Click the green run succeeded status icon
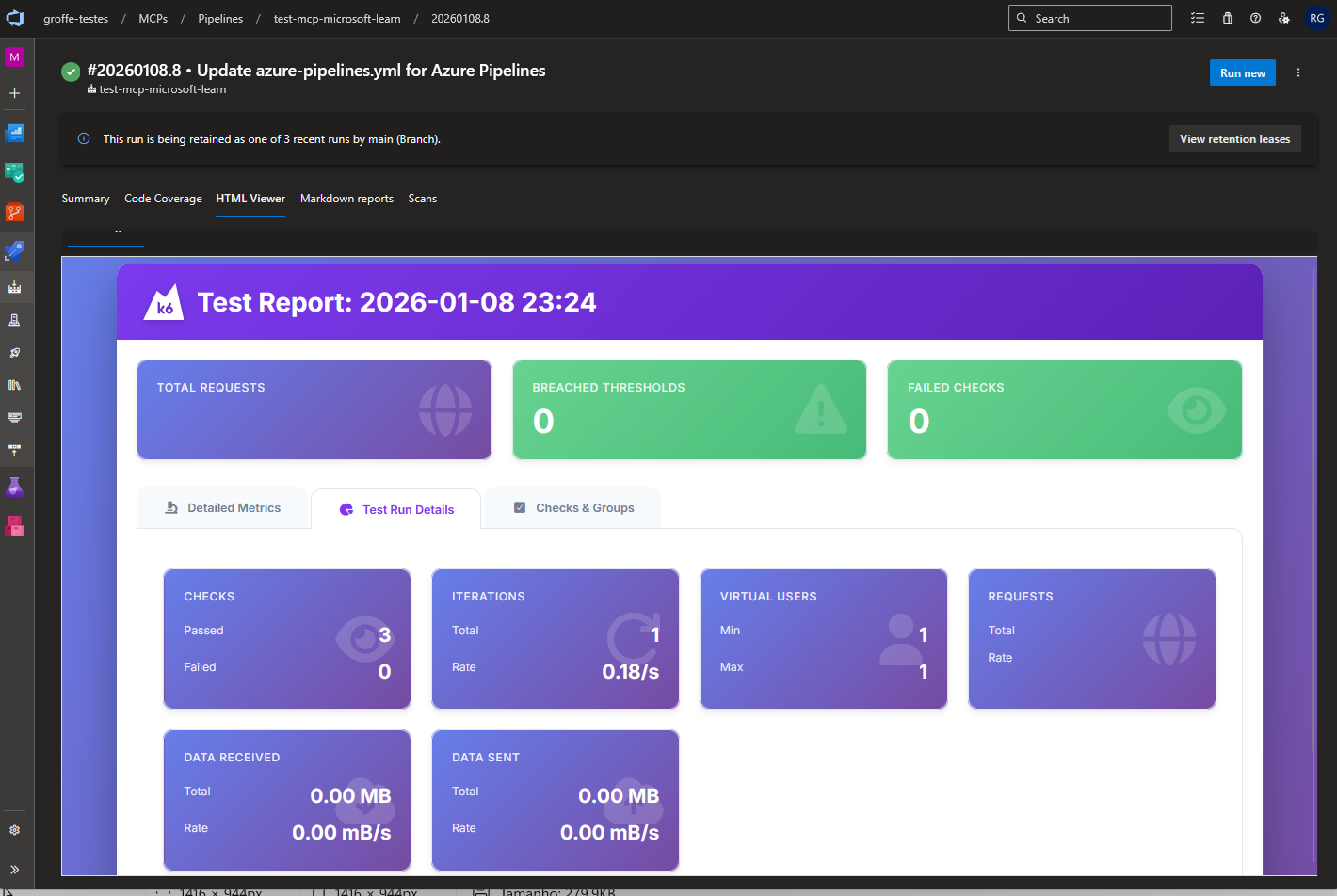The image size is (1337, 896). pos(71,72)
